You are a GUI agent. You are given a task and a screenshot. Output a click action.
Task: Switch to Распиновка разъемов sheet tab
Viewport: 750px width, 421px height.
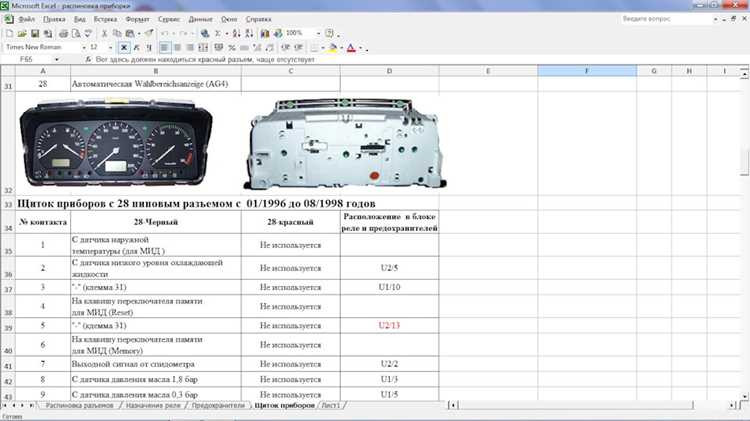[79, 405]
